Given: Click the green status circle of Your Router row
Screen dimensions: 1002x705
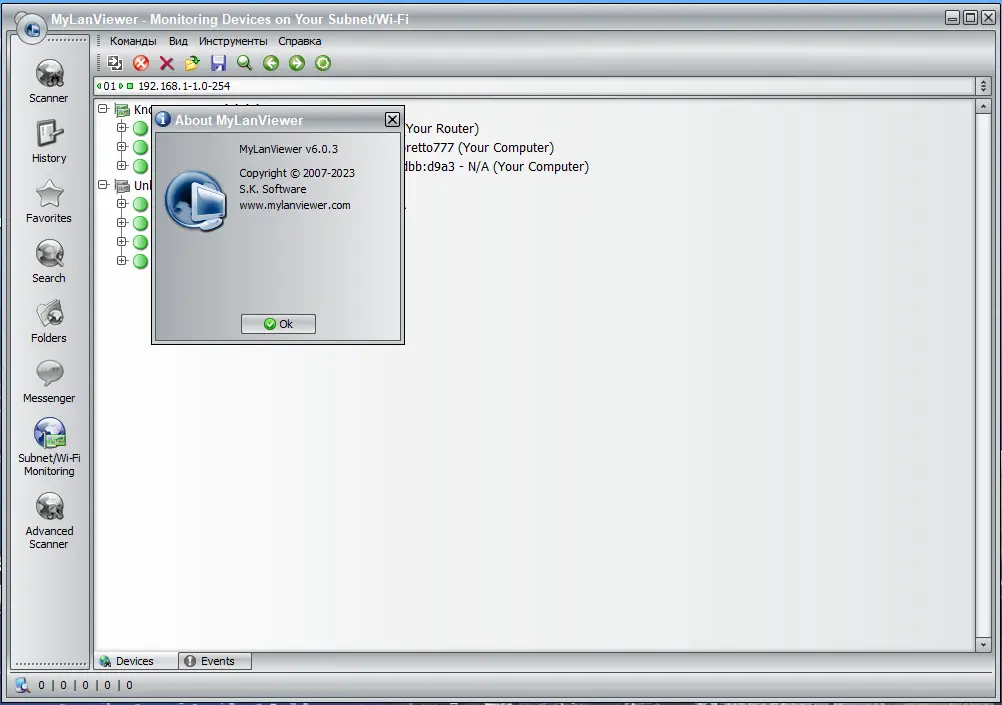Looking at the screenshot, I should point(140,128).
